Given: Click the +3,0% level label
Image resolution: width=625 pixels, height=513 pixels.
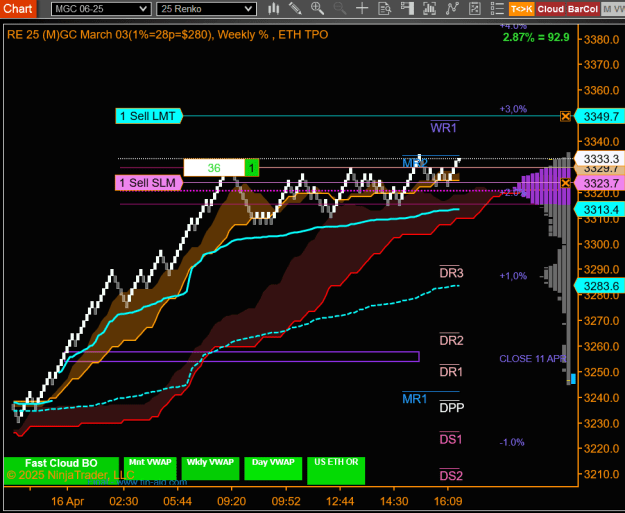Looking at the screenshot, I should pyautogui.click(x=513, y=109).
